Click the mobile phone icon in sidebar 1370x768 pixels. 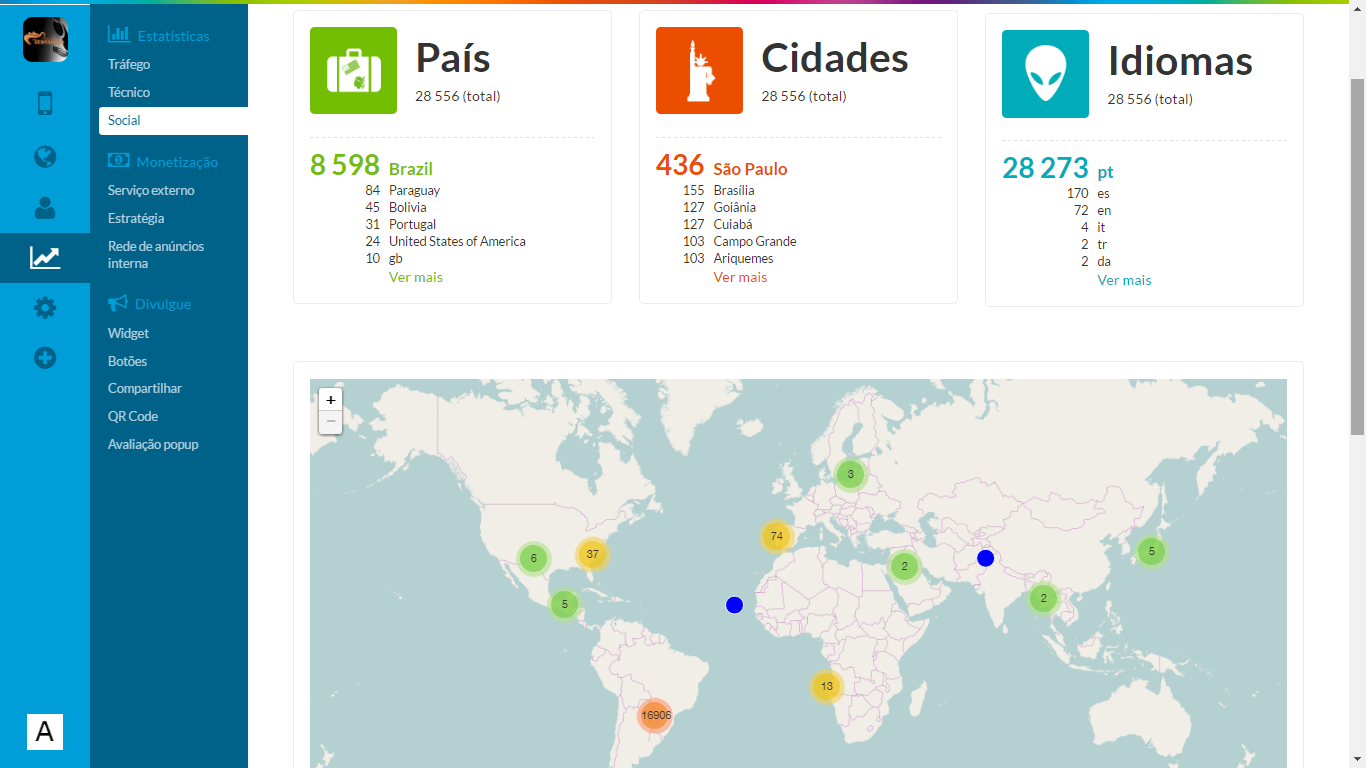45,104
